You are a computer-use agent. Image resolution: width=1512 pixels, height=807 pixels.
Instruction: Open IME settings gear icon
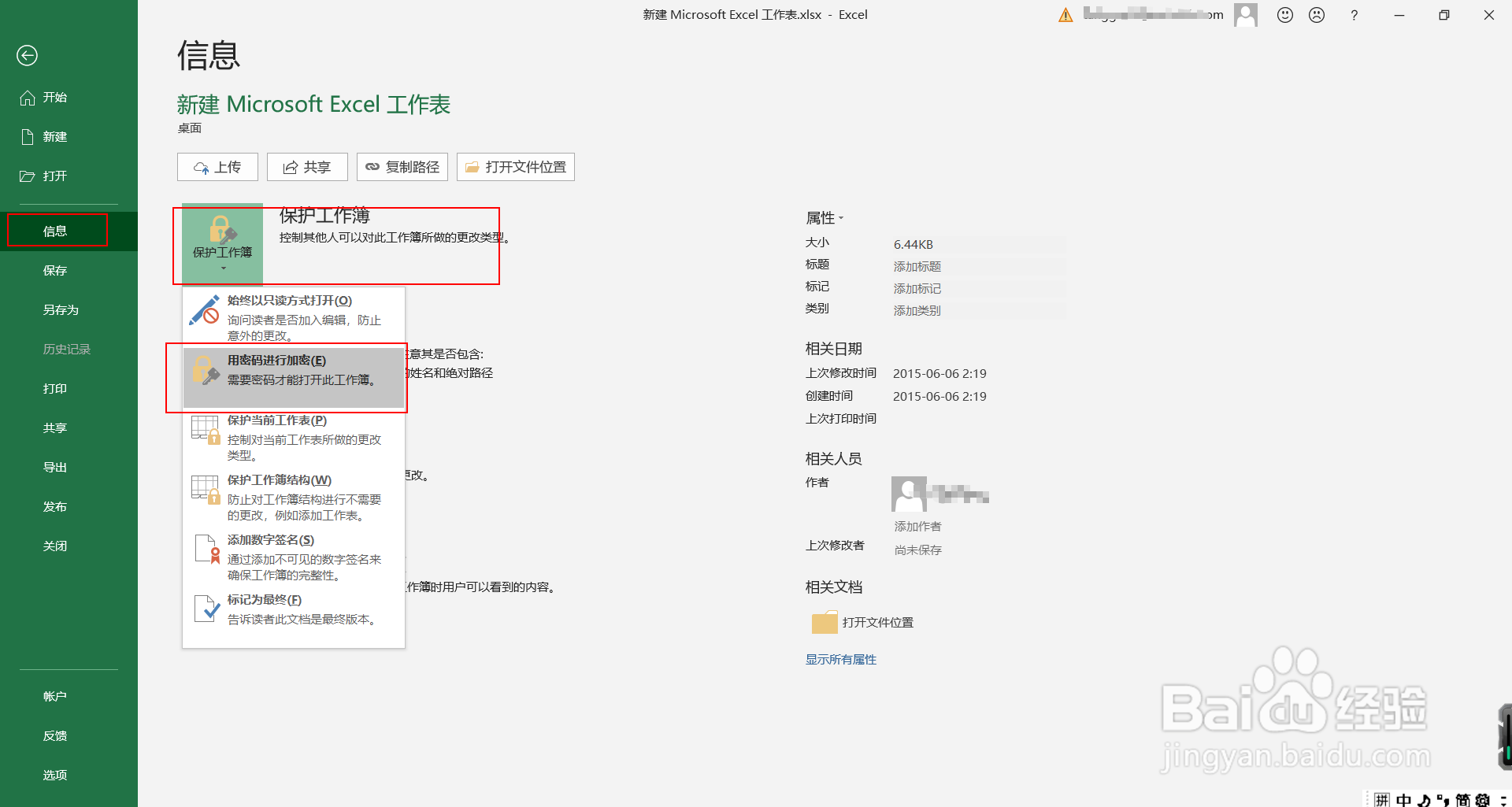[x=1483, y=800]
